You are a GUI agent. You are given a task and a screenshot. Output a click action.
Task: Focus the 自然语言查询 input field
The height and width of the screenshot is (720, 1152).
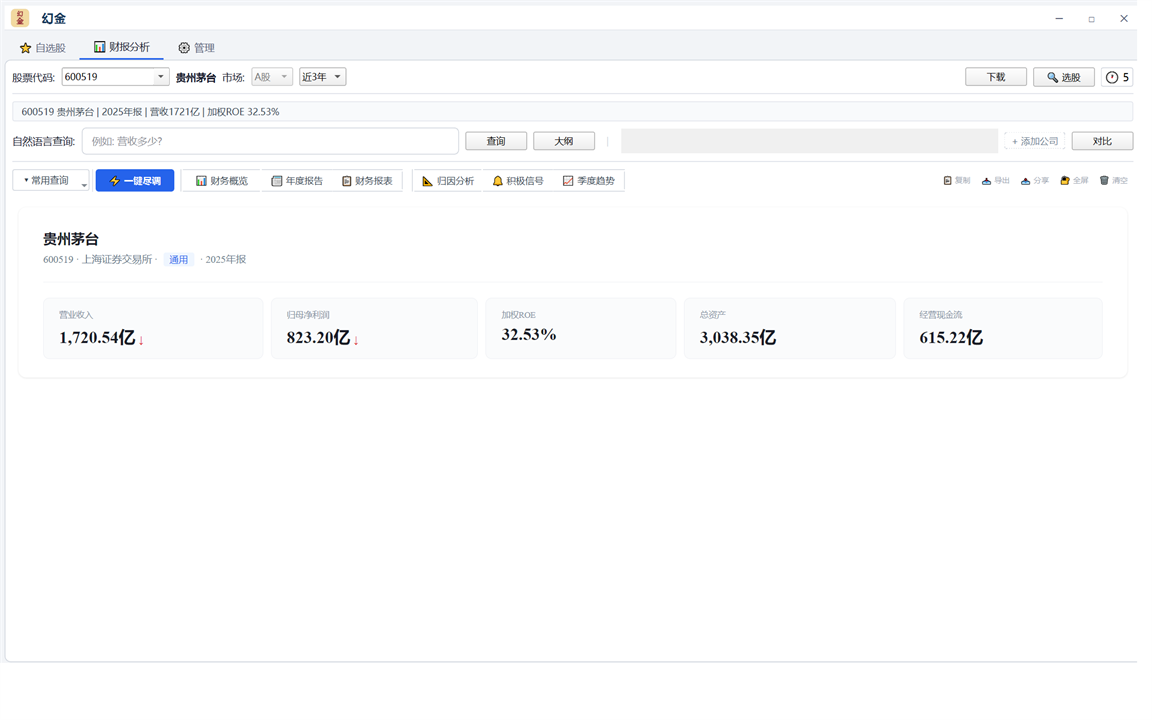[x=270, y=141]
